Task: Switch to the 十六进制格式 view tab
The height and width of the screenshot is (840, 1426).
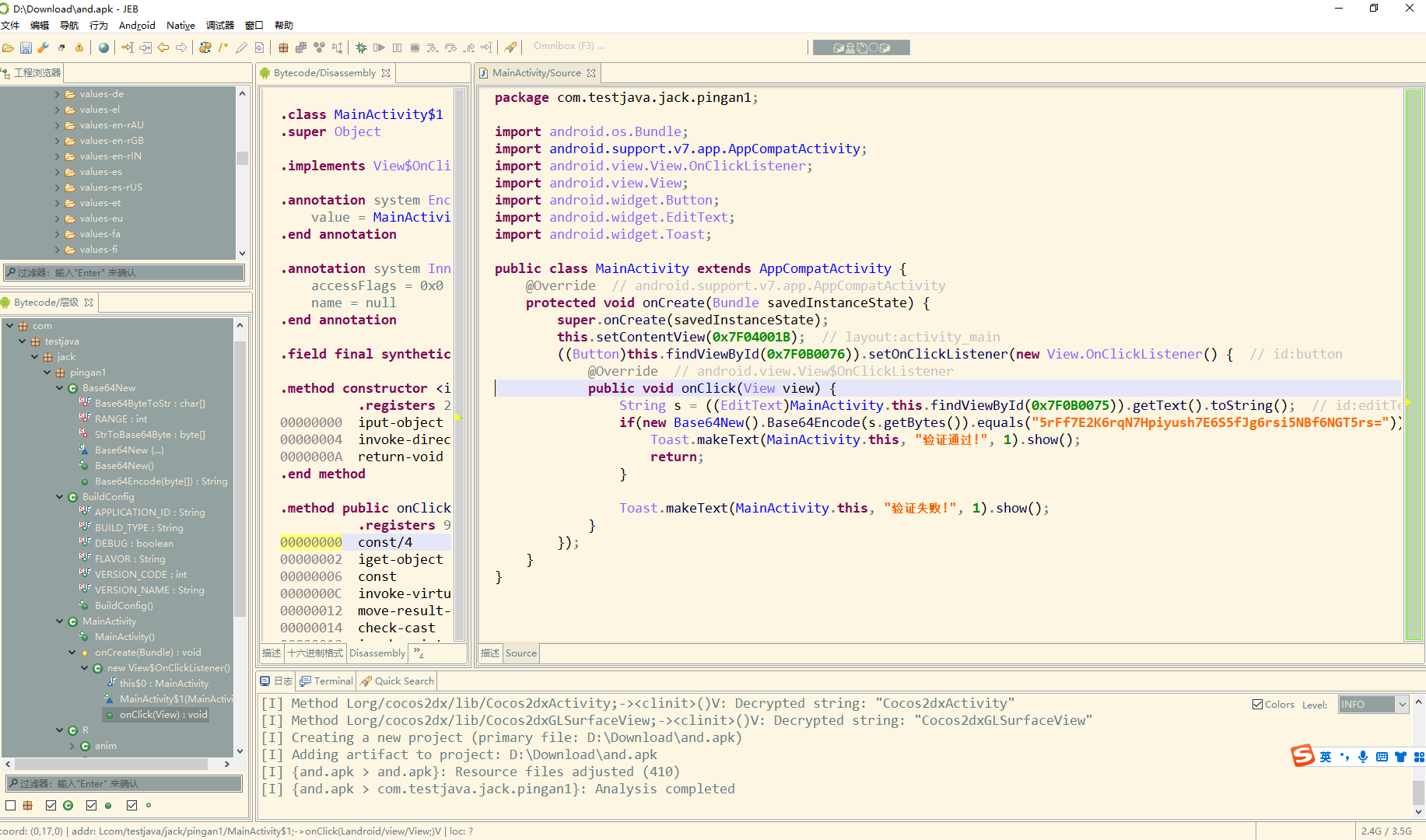Action: pos(315,653)
